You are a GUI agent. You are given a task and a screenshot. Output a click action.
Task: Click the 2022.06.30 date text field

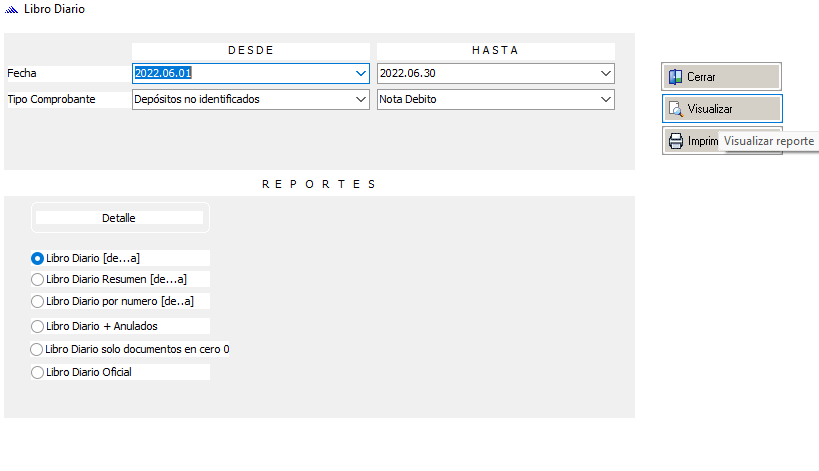[x=485, y=73]
